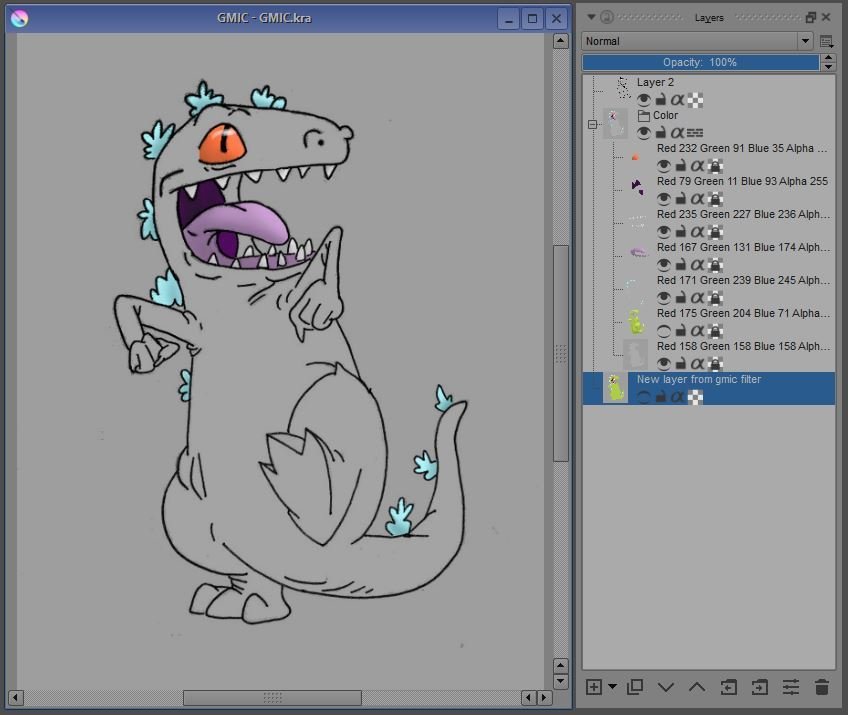
Task: Show the New layer from gmic filter
Action: click(x=644, y=397)
